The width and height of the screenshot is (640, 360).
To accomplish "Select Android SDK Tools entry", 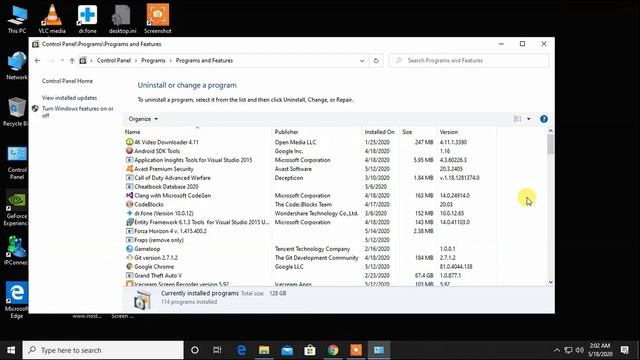I will pyautogui.click(x=157, y=151).
